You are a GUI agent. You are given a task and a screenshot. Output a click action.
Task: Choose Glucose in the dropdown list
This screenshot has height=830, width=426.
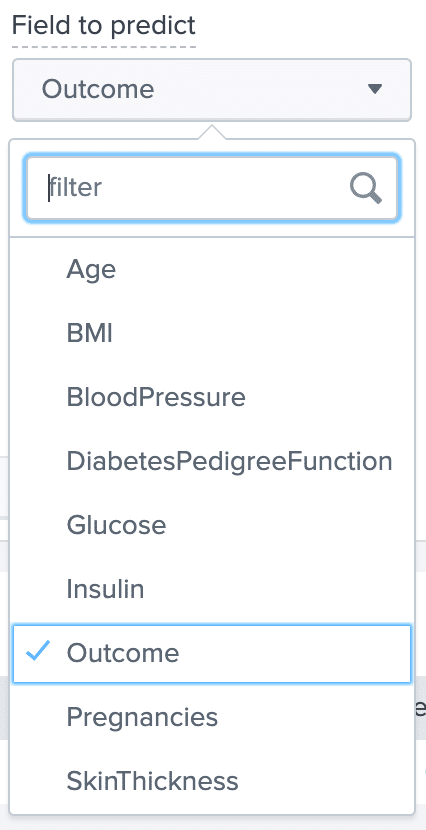pos(212,525)
